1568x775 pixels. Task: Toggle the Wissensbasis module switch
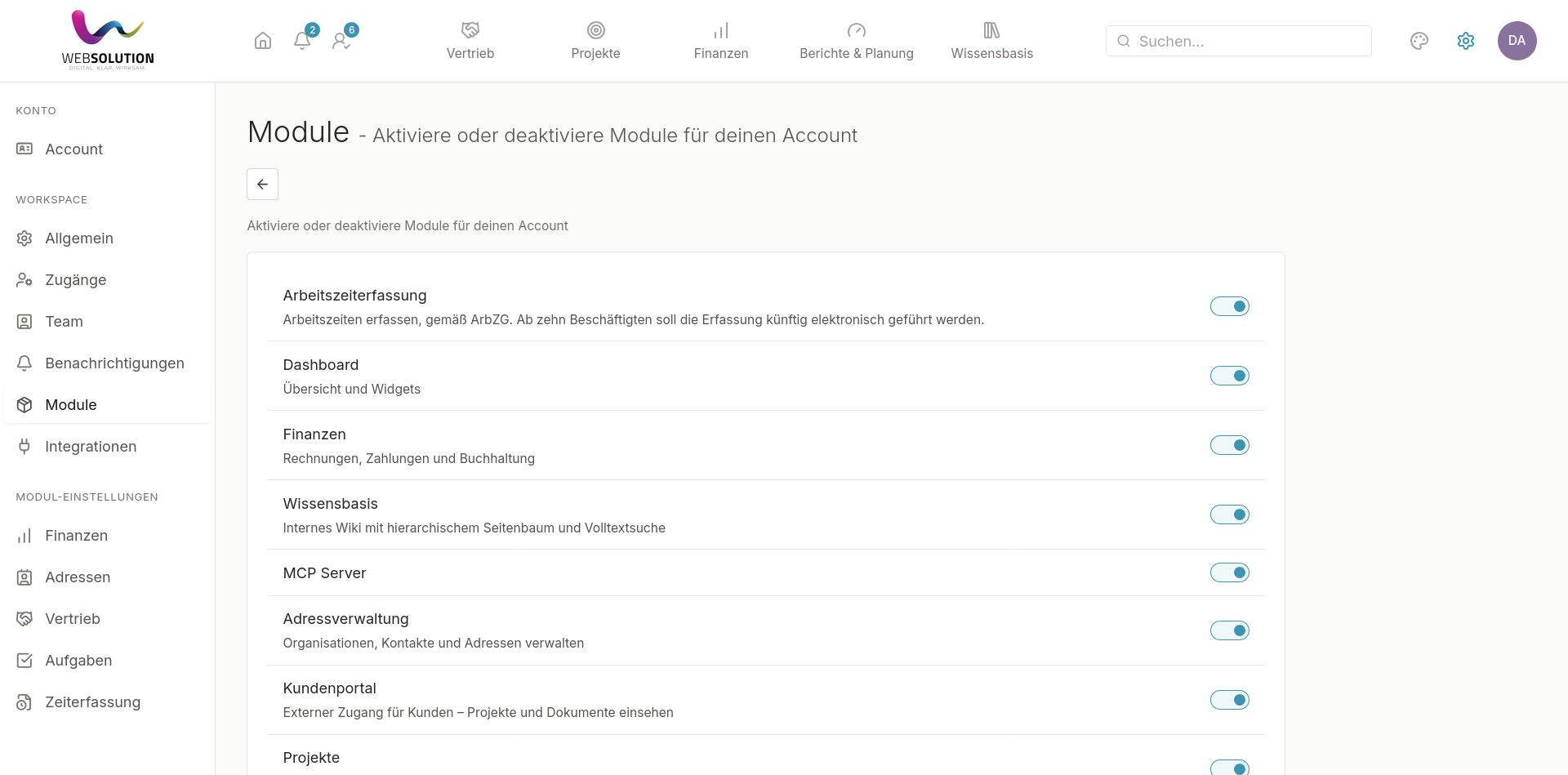coord(1230,514)
